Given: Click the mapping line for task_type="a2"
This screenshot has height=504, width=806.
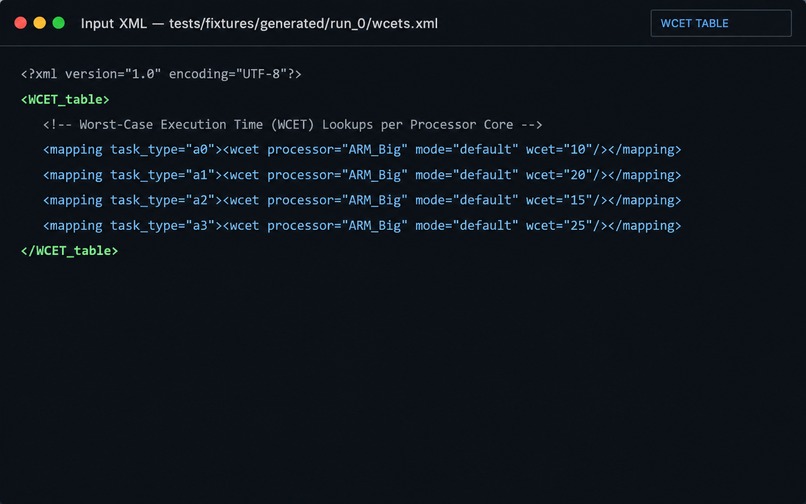Looking at the screenshot, I should [362, 200].
